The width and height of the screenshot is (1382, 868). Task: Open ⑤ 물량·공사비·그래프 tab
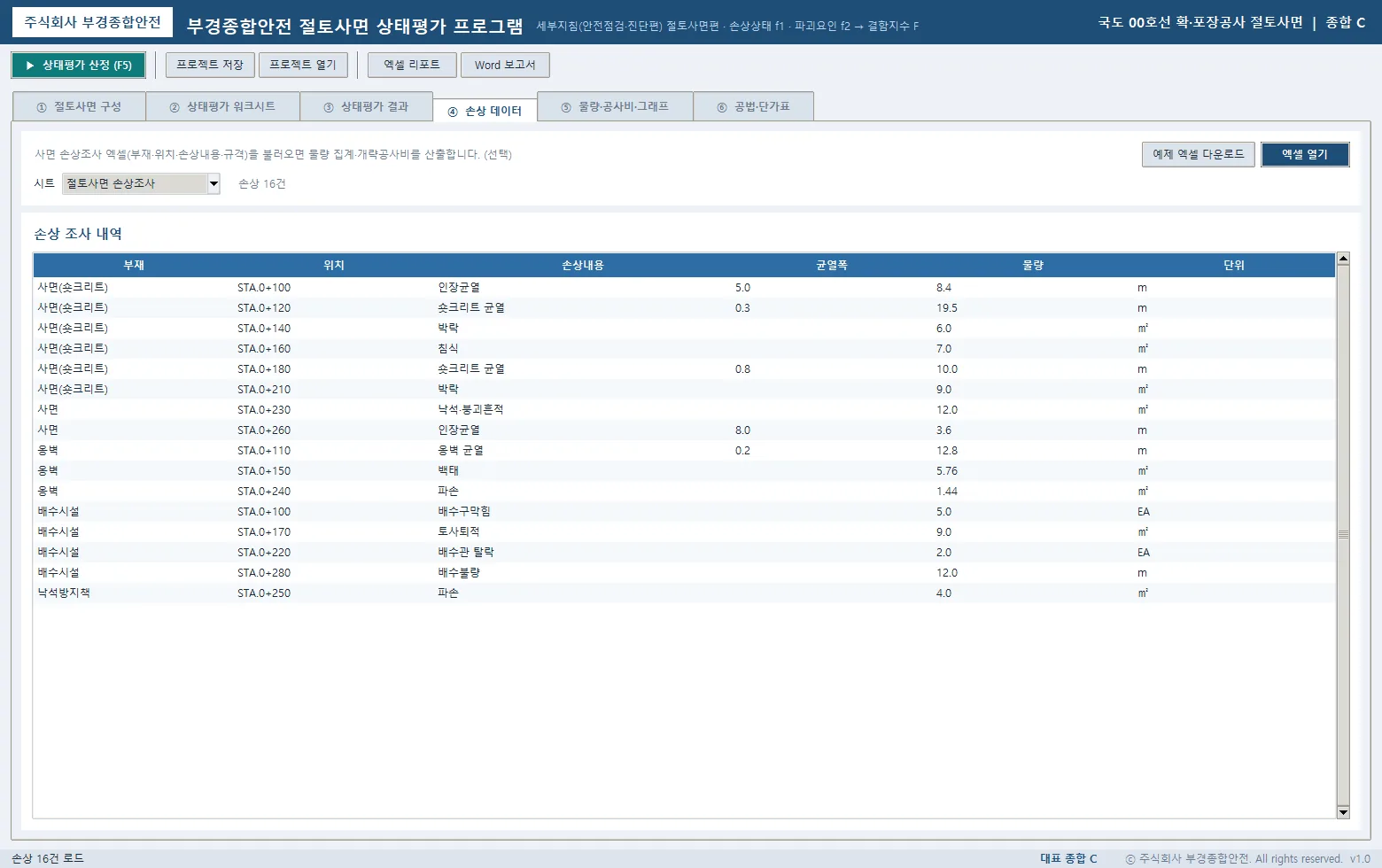click(x=615, y=106)
